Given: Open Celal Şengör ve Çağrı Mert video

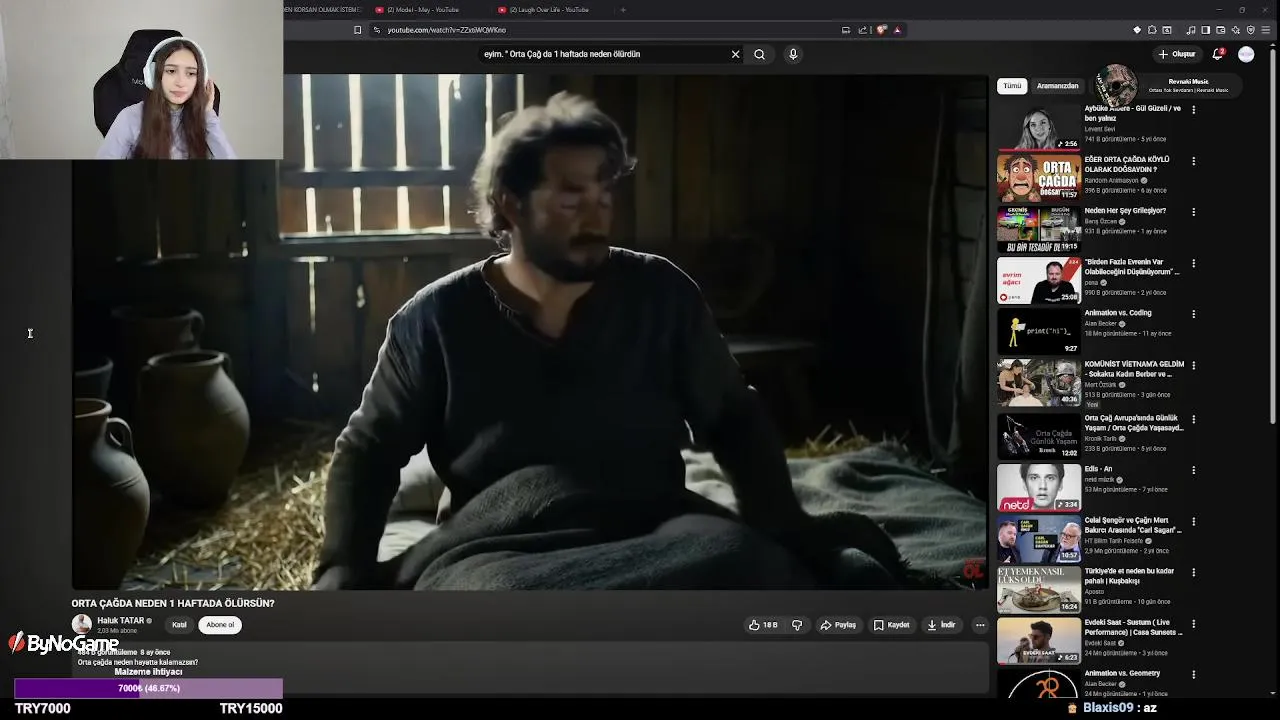Looking at the screenshot, I should pos(1038,539).
